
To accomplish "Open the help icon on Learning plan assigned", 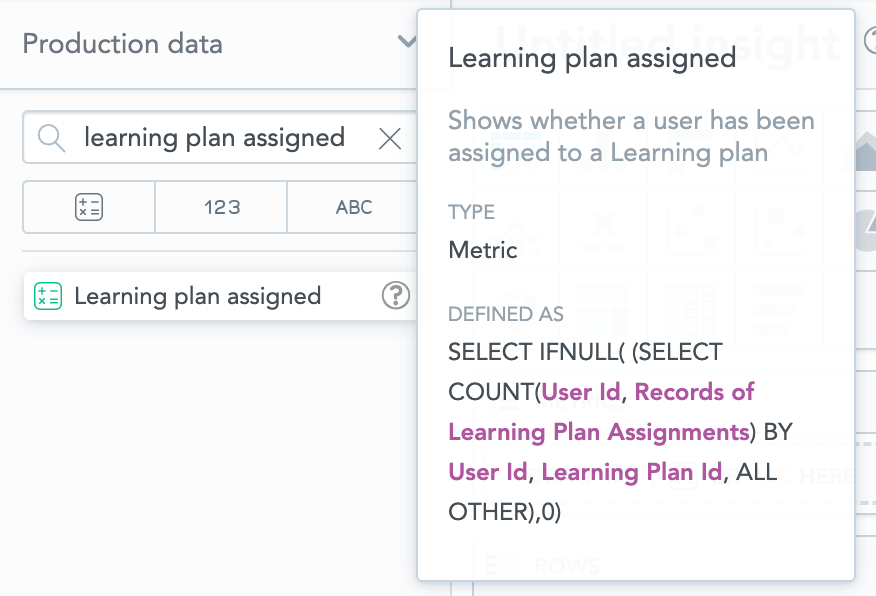I will pos(396,295).
